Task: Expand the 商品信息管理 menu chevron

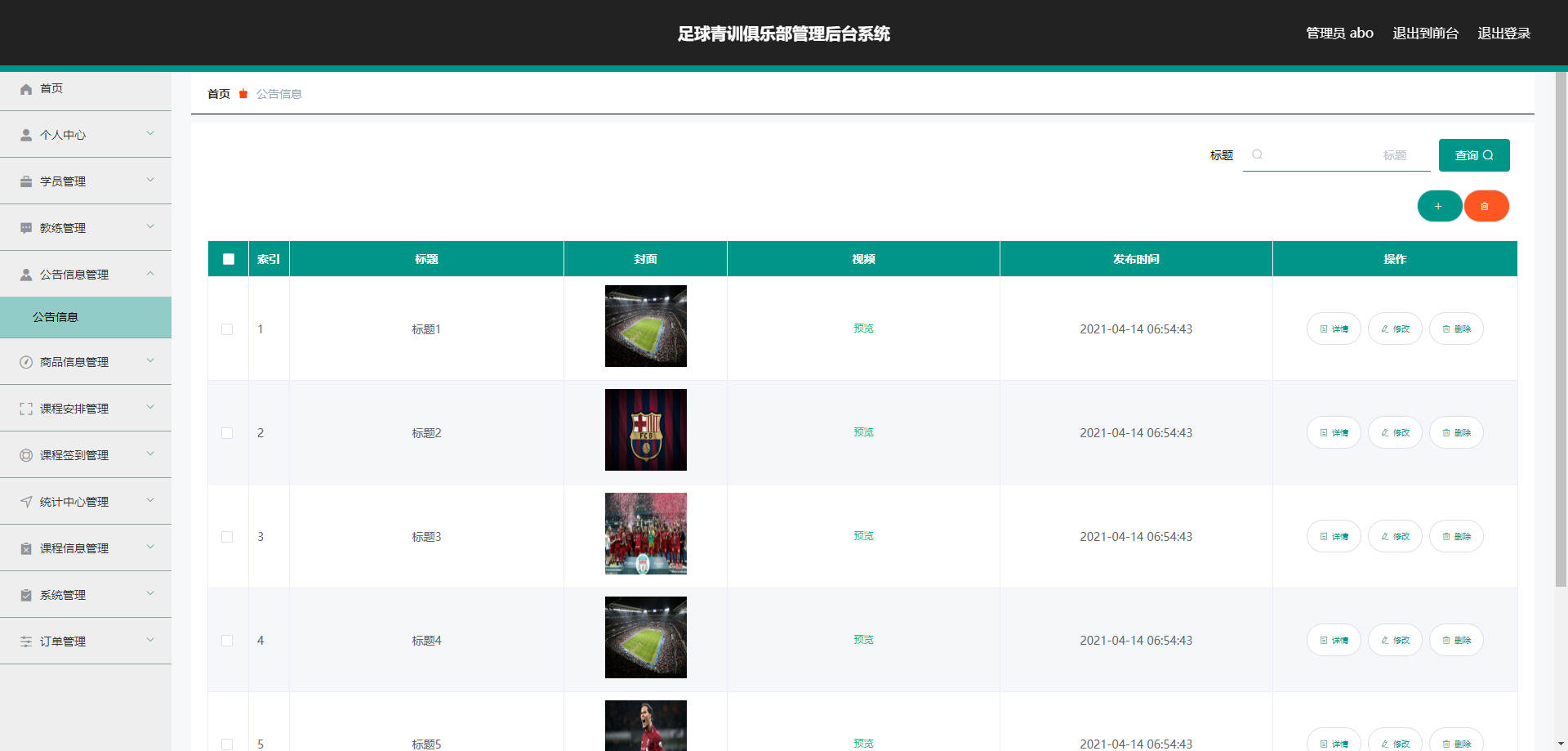Action: click(x=150, y=360)
